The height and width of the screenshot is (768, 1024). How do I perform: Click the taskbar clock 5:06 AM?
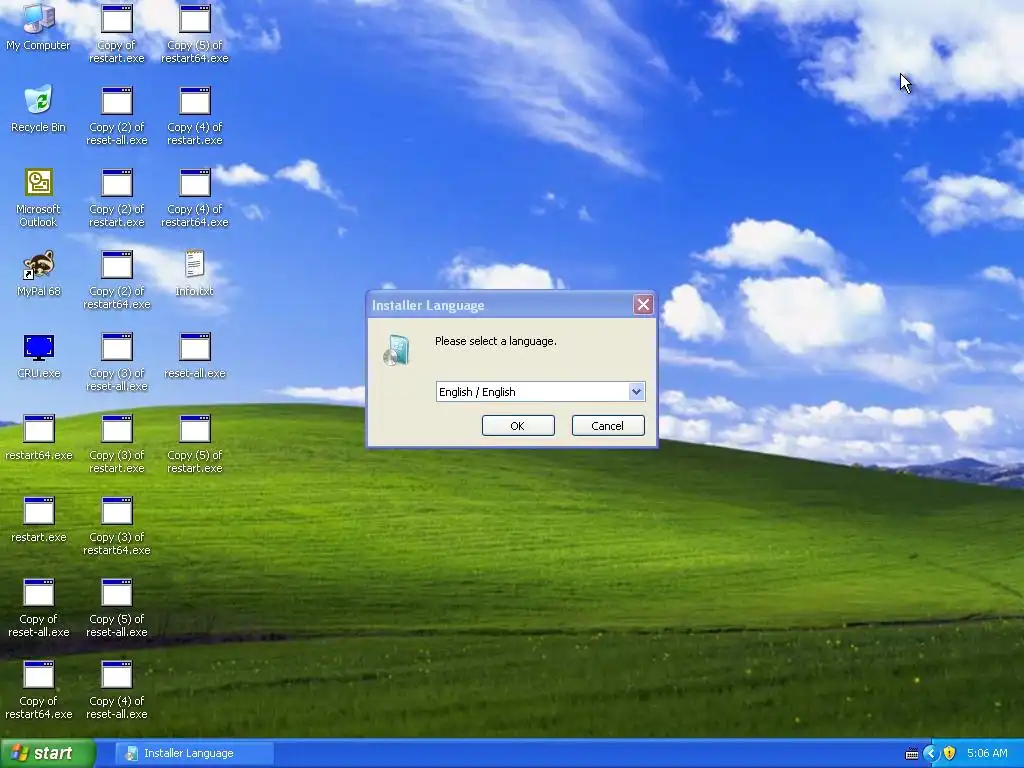[x=987, y=753]
